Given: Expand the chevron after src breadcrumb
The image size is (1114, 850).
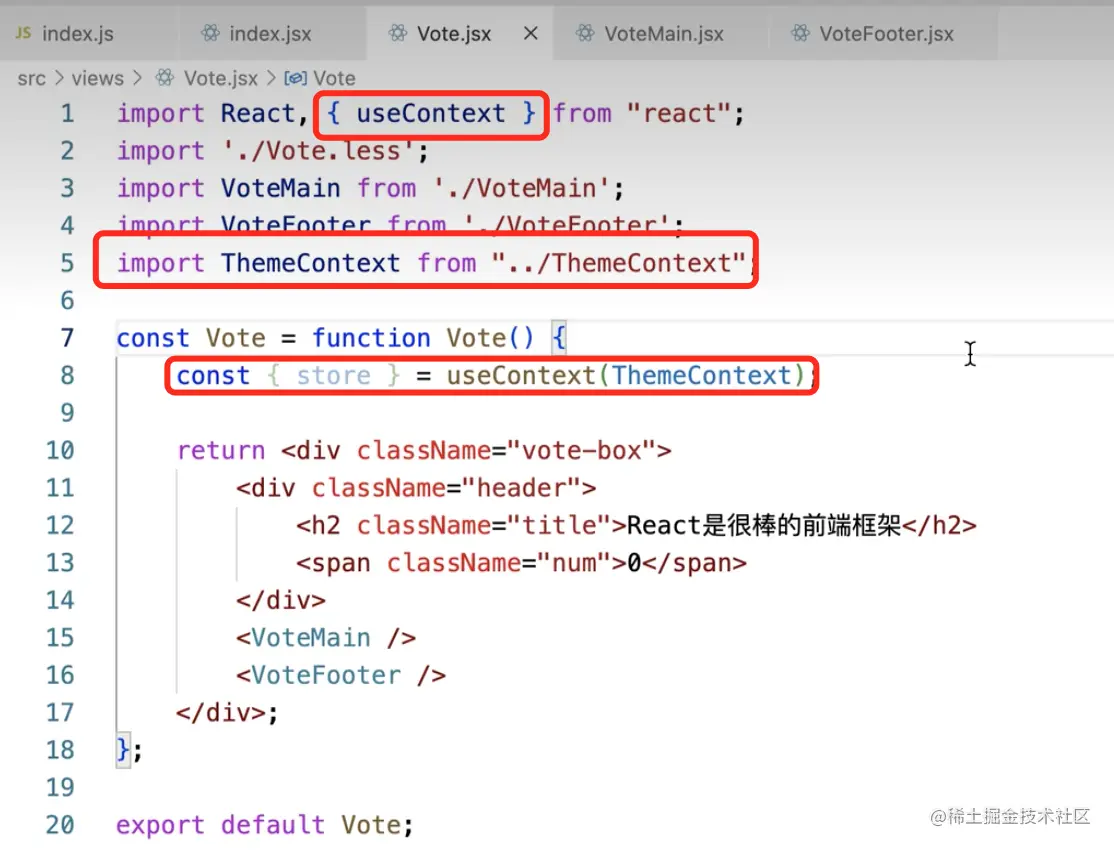Looking at the screenshot, I should (59, 78).
